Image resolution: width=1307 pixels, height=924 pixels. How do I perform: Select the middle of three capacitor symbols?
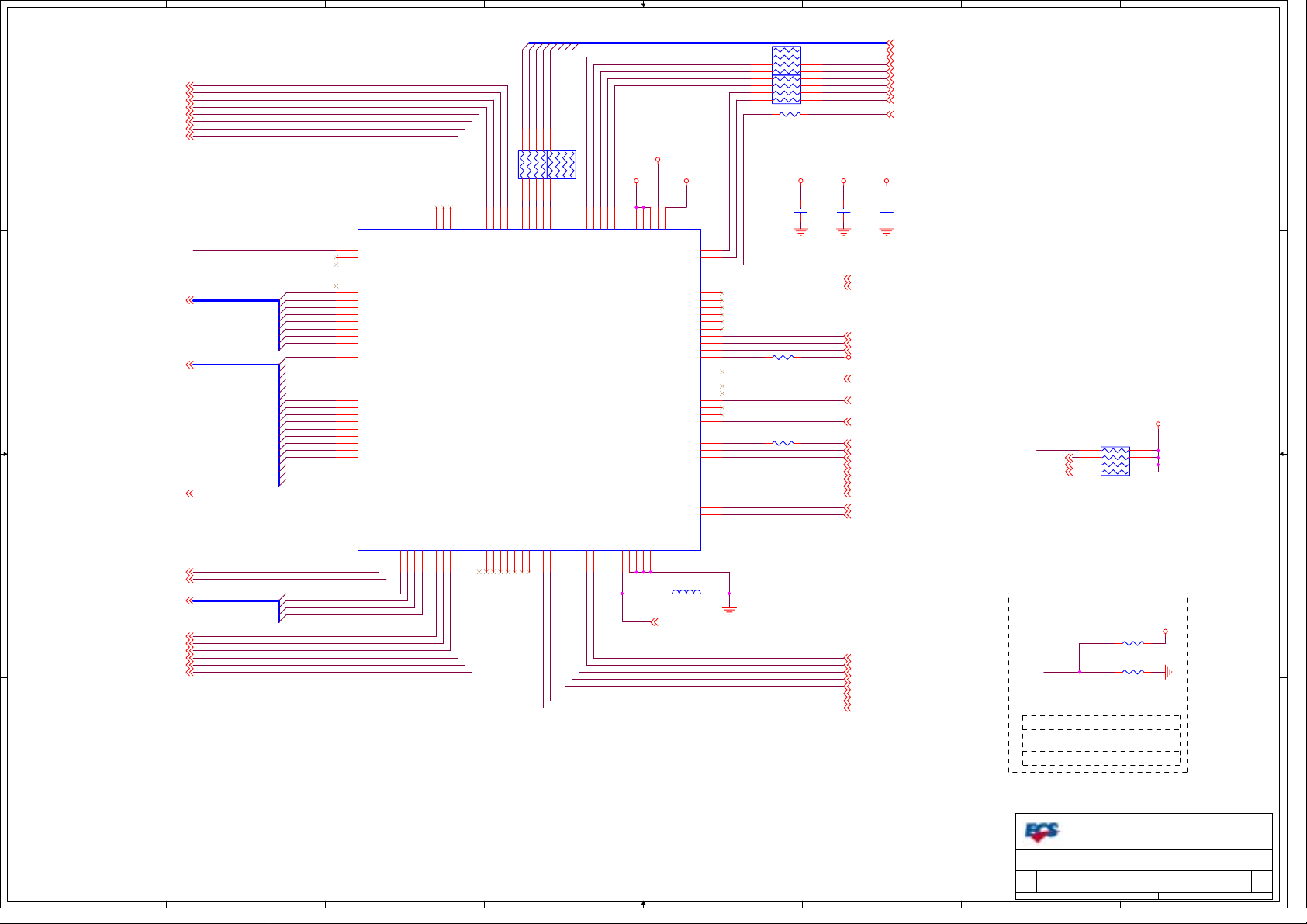point(844,210)
